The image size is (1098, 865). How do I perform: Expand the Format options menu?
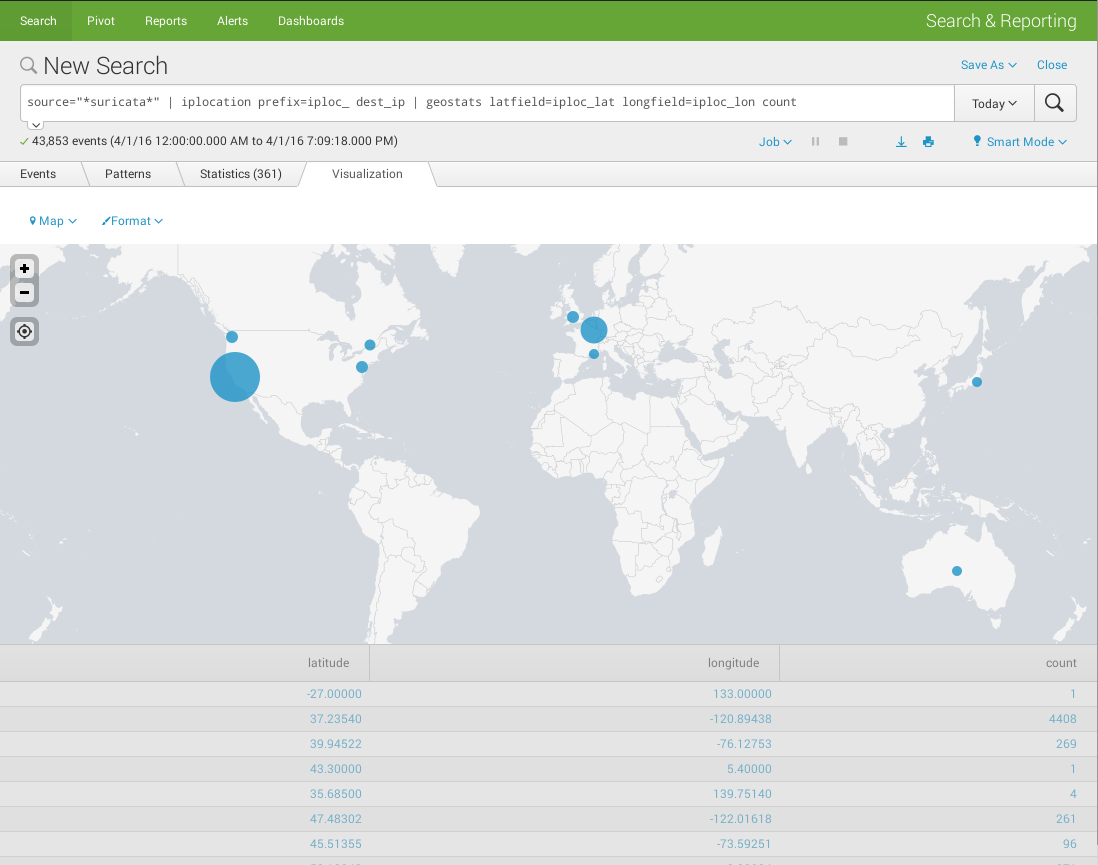click(132, 221)
